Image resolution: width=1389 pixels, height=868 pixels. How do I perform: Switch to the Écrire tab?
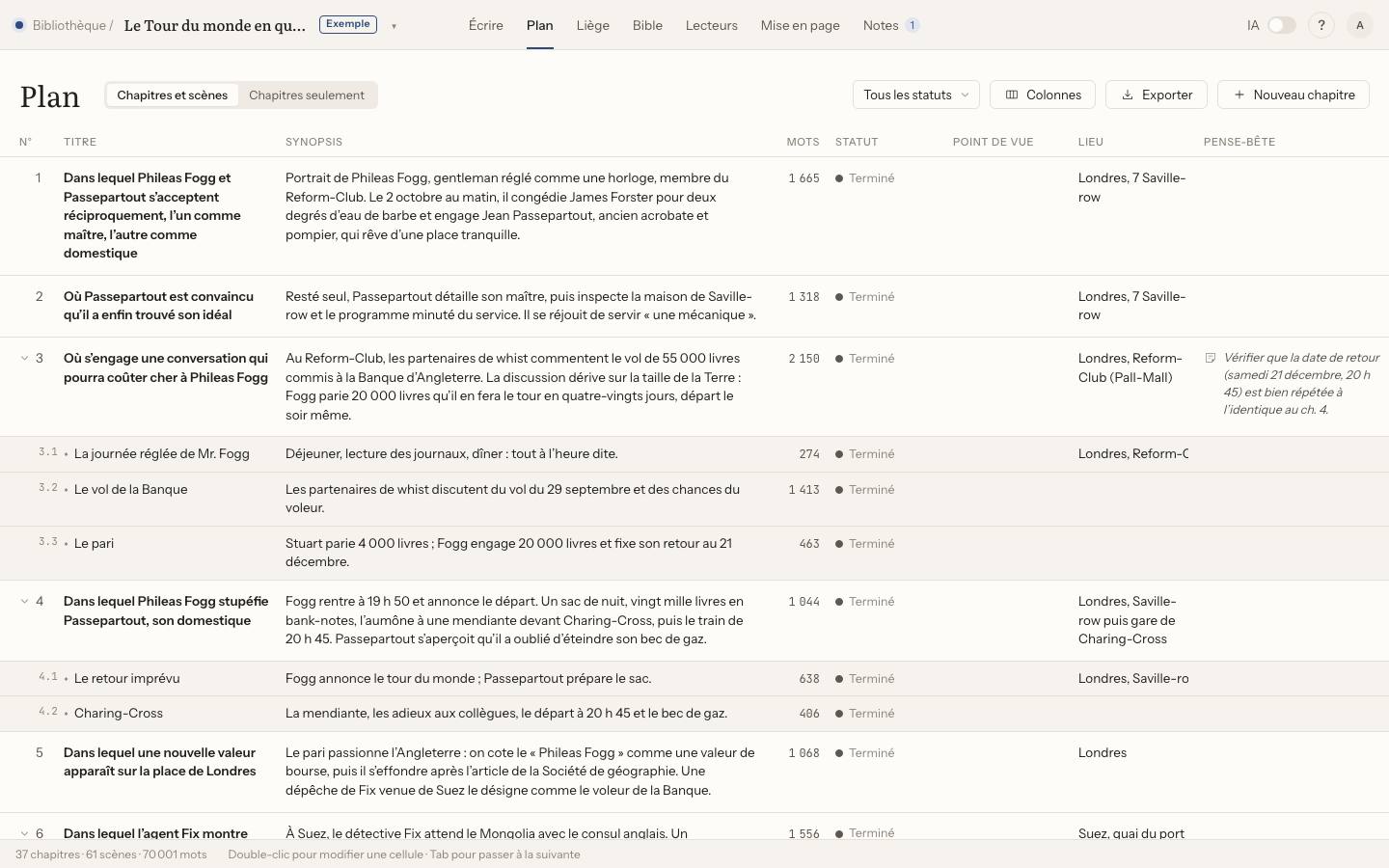tap(486, 25)
